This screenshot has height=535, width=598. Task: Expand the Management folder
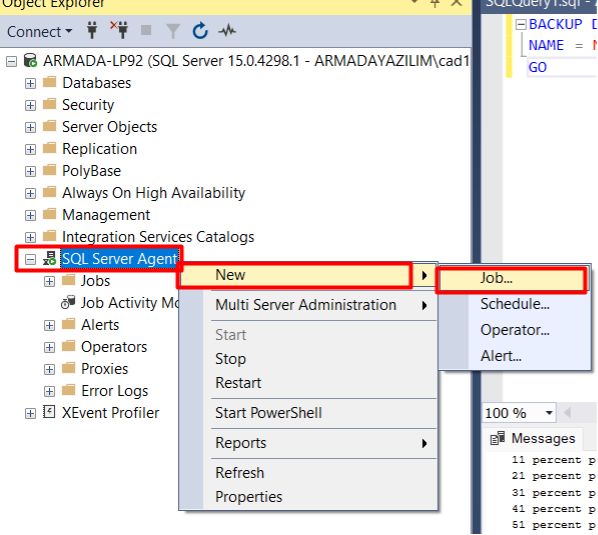click(30, 215)
